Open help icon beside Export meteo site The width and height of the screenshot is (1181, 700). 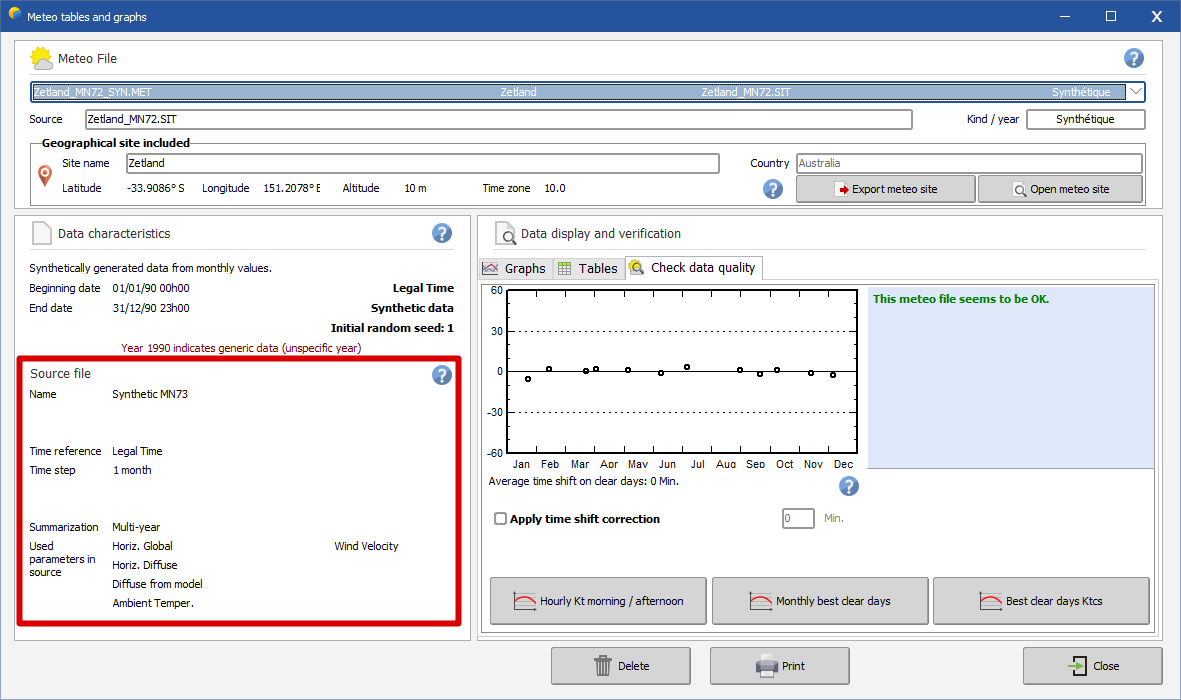coord(773,189)
